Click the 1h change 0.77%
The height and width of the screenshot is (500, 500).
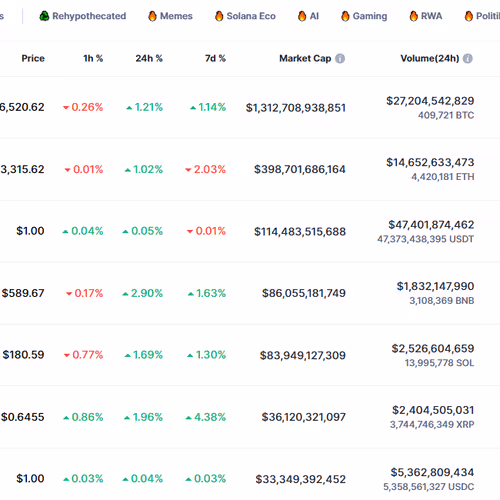83,355
